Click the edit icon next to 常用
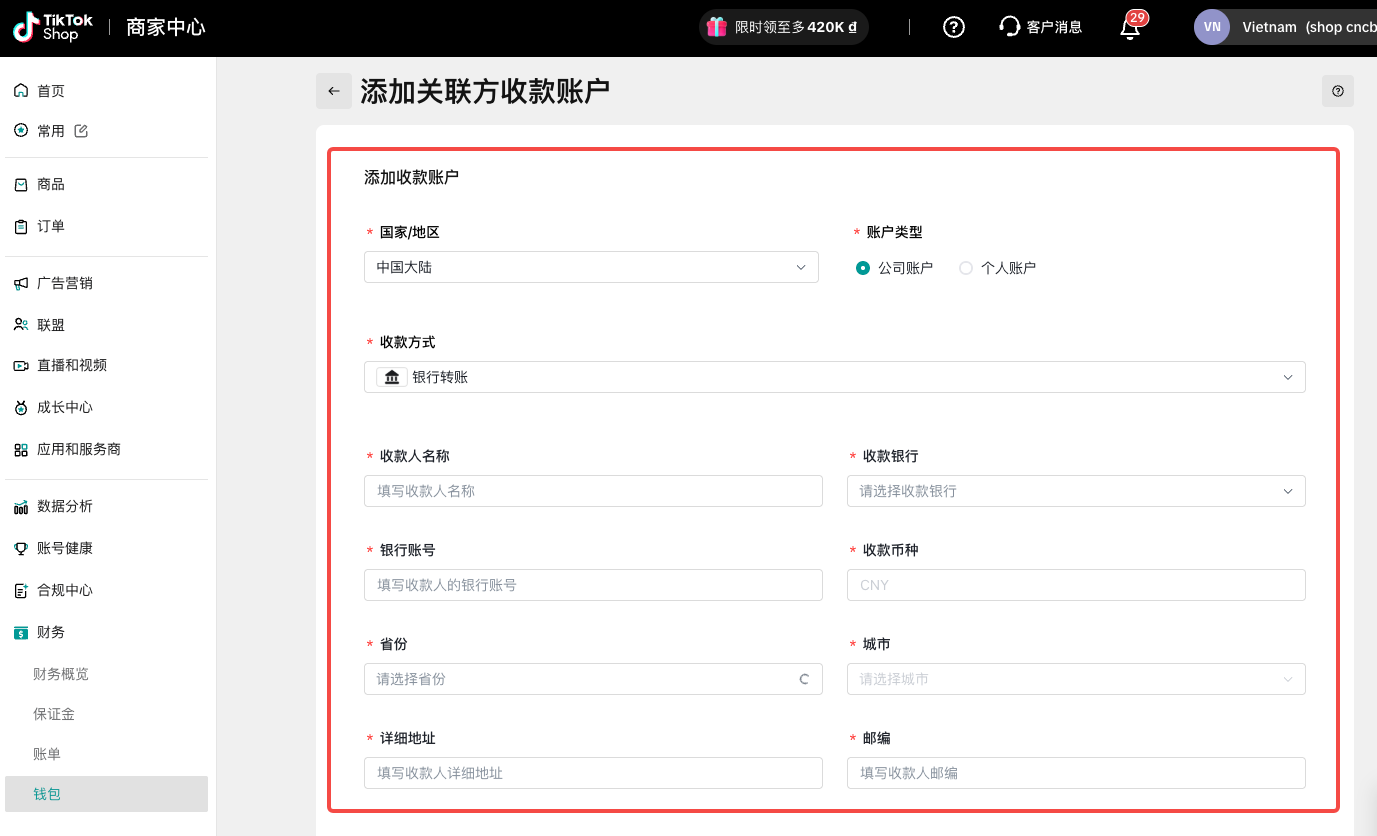The height and width of the screenshot is (836, 1377). [82, 131]
